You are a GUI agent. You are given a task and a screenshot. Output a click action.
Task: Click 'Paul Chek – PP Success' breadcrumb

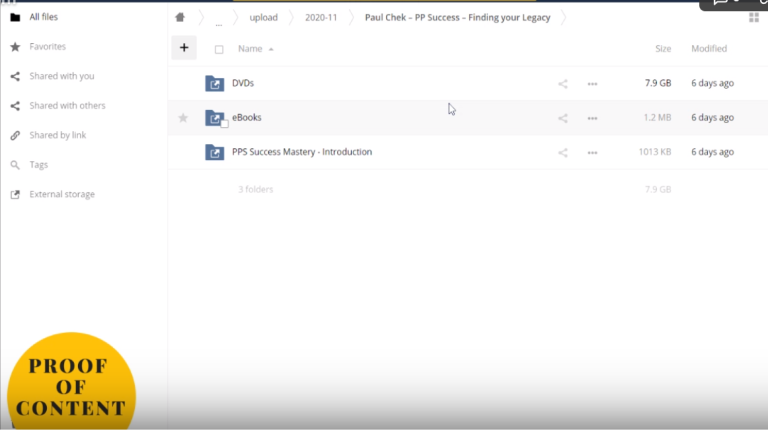(457, 18)
